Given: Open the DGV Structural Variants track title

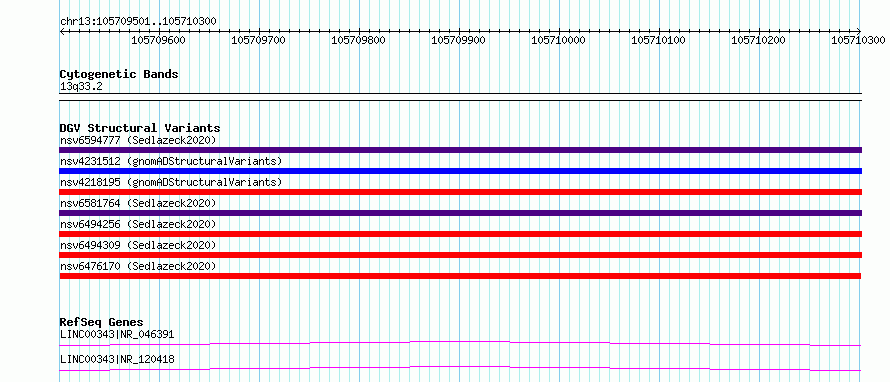Looking at the screenshot, I should [x=140, y=128].
